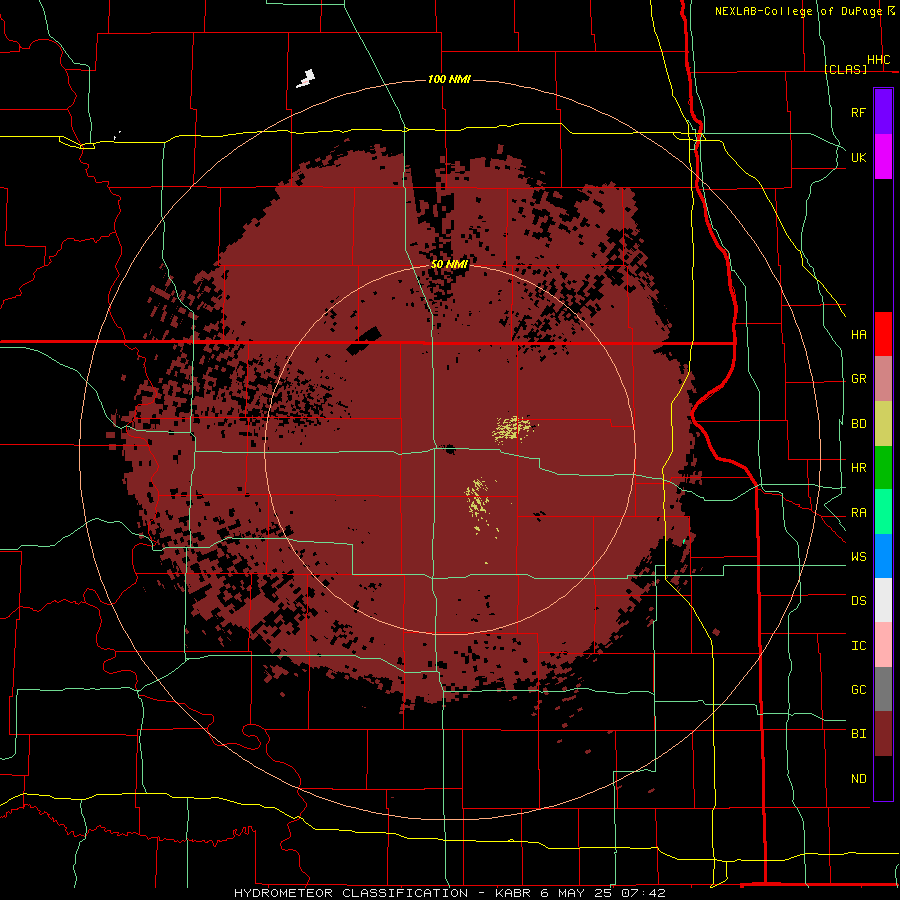The width and height of the screenshot is (900, 900).
Task: Click the NEXLAB-College of DuPage credit text
Action: (798, 11)
